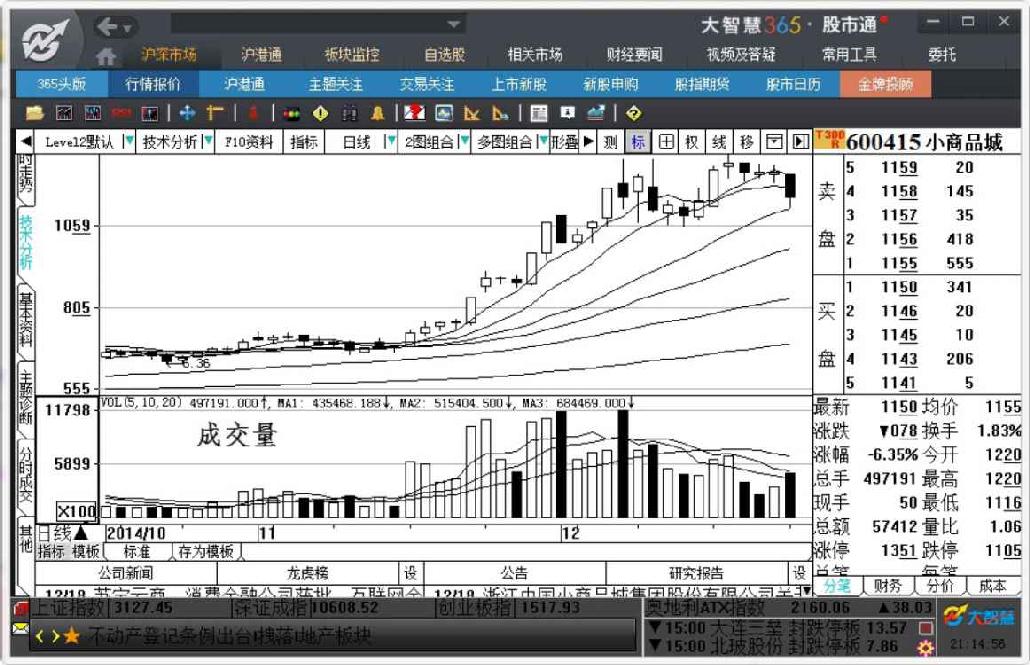Click the F10资料 button
Screen dimensions: 1030x665
pos(248,142)
